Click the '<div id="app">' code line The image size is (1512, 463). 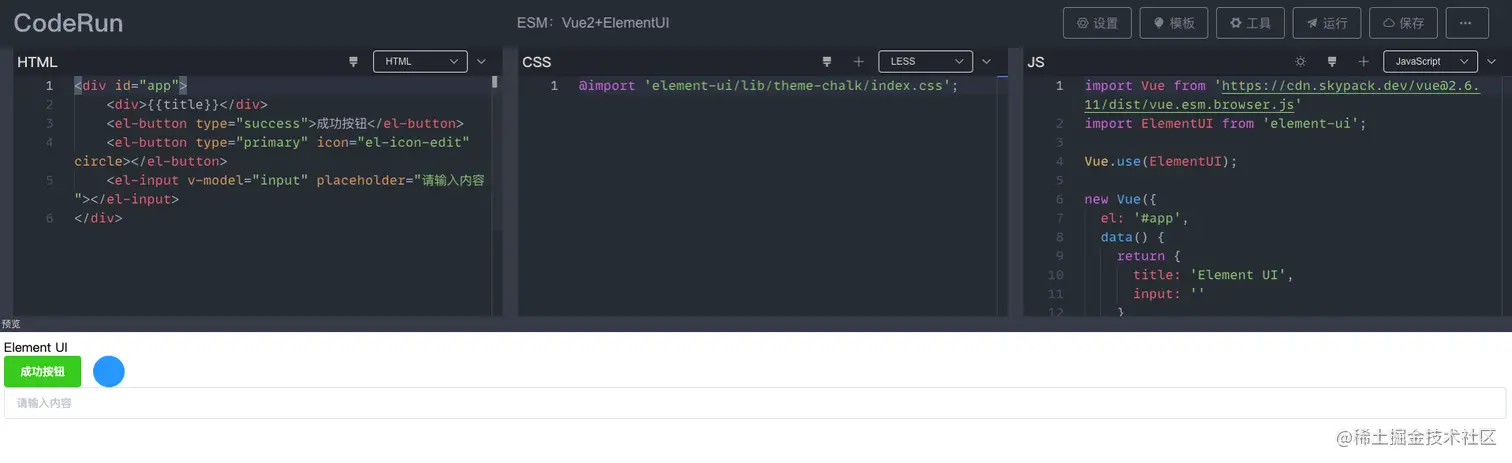tap(130, 86)
